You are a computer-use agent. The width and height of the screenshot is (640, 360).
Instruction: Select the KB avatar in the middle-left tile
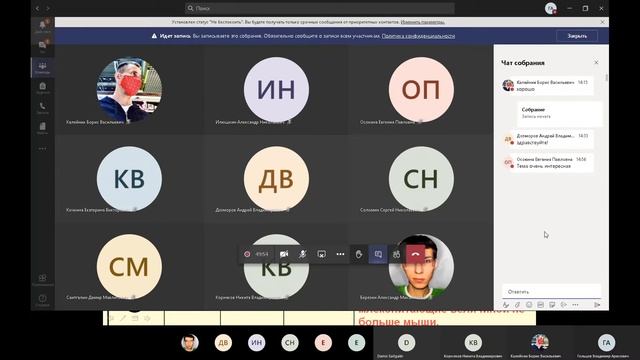[x=129, y=179]
